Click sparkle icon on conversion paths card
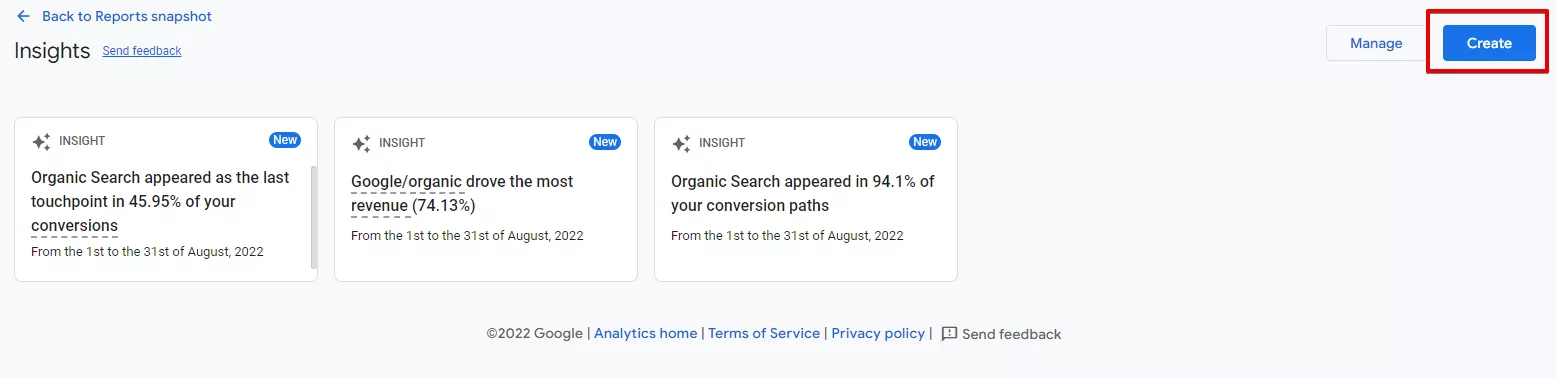The image size is (1556, 378). point(681,143)
